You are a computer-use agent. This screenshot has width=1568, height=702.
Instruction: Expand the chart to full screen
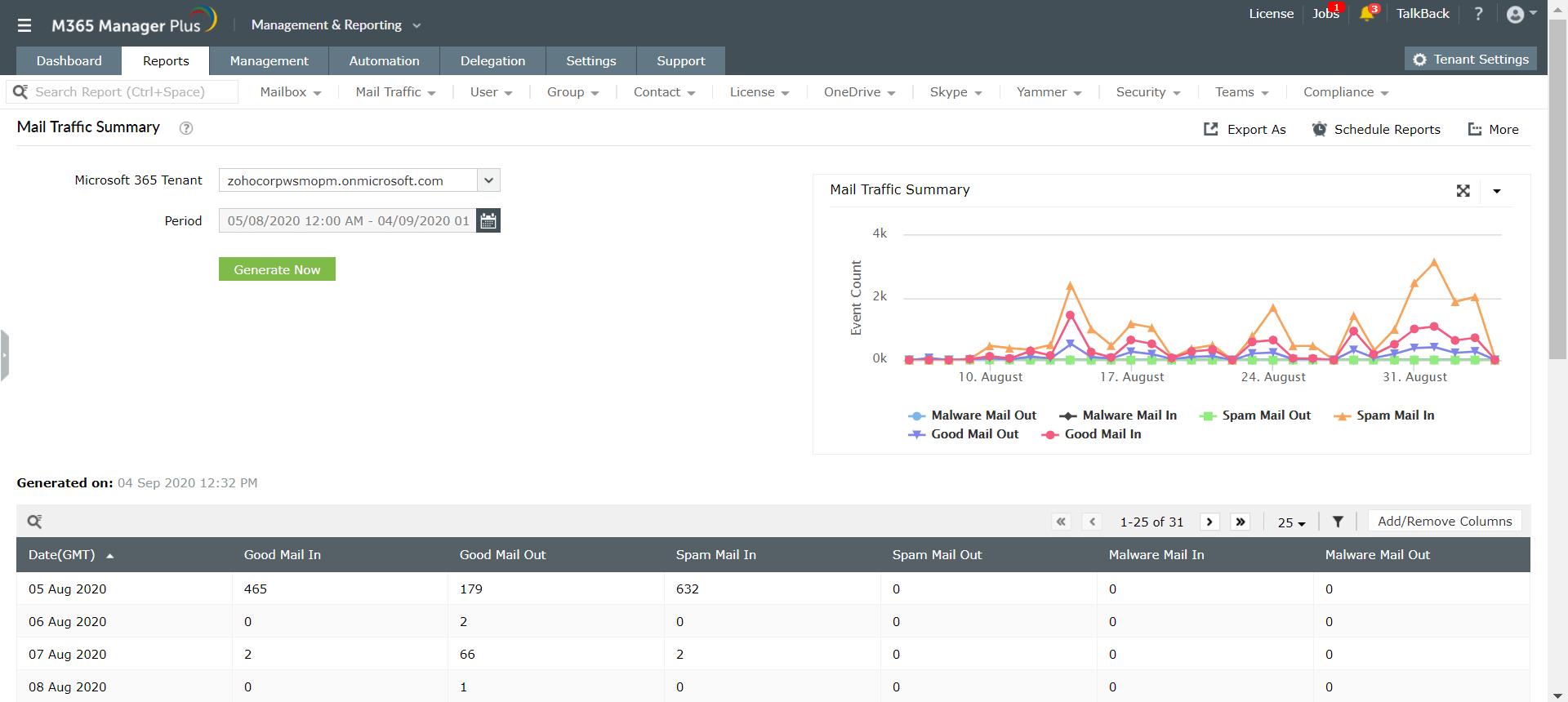click(1463, 191)
